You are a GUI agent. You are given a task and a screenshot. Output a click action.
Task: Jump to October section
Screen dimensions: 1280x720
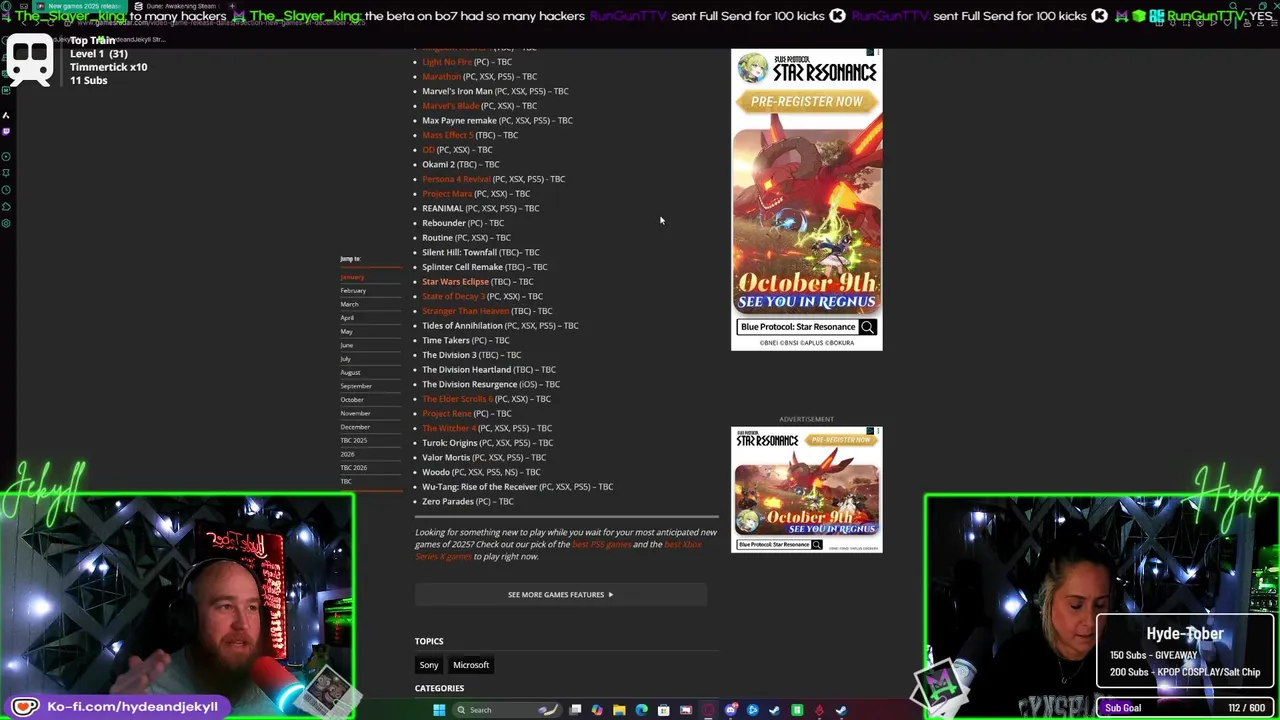click(x=352, y=400)
